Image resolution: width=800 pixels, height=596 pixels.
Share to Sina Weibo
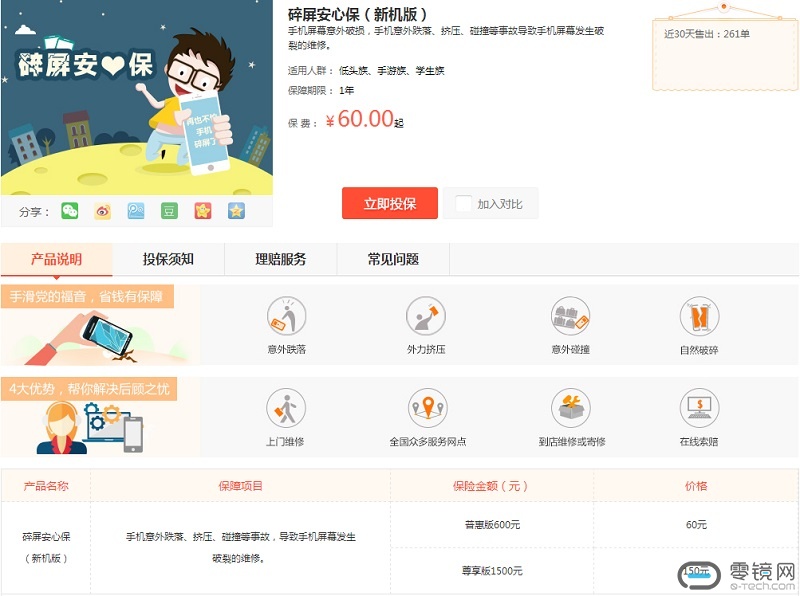[102, 211]
